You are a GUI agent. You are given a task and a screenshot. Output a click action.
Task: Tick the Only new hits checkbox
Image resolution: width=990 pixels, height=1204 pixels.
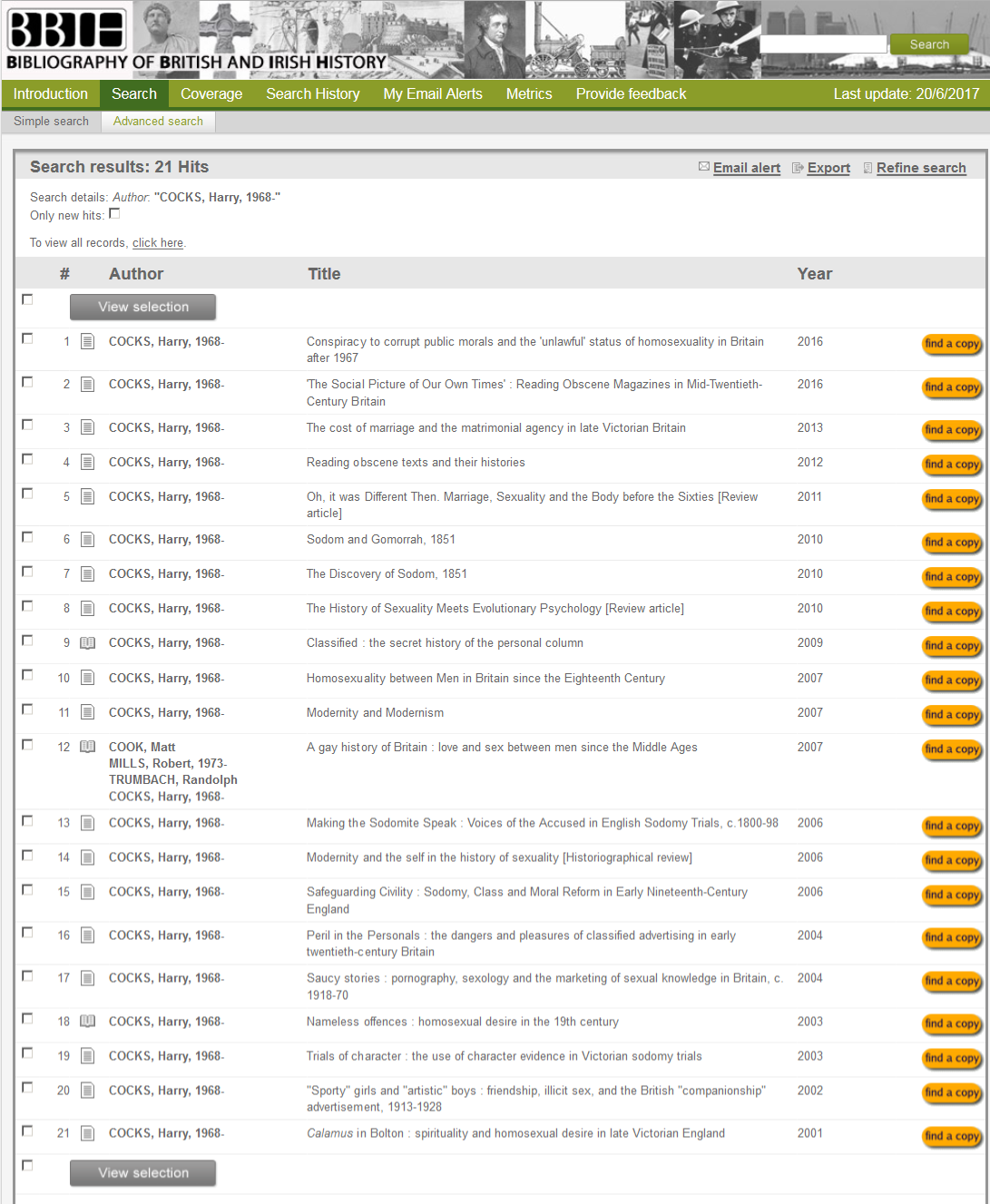[x=114, y=214]
